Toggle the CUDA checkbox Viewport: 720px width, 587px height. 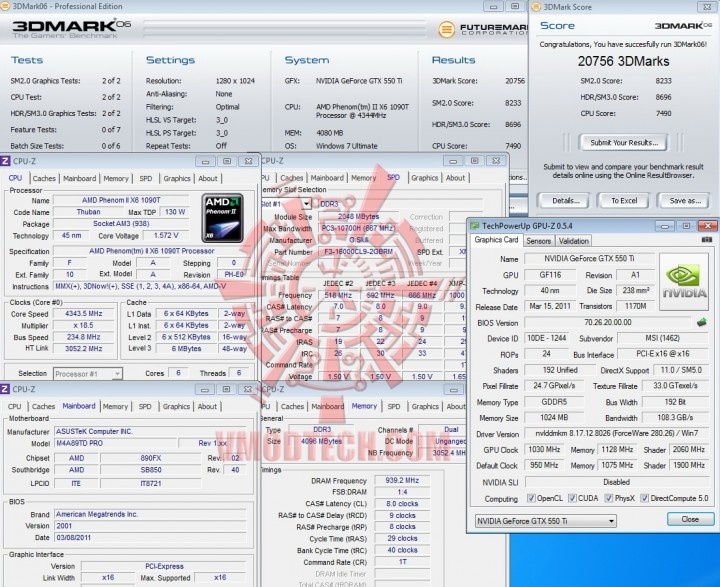pos(572,498)
